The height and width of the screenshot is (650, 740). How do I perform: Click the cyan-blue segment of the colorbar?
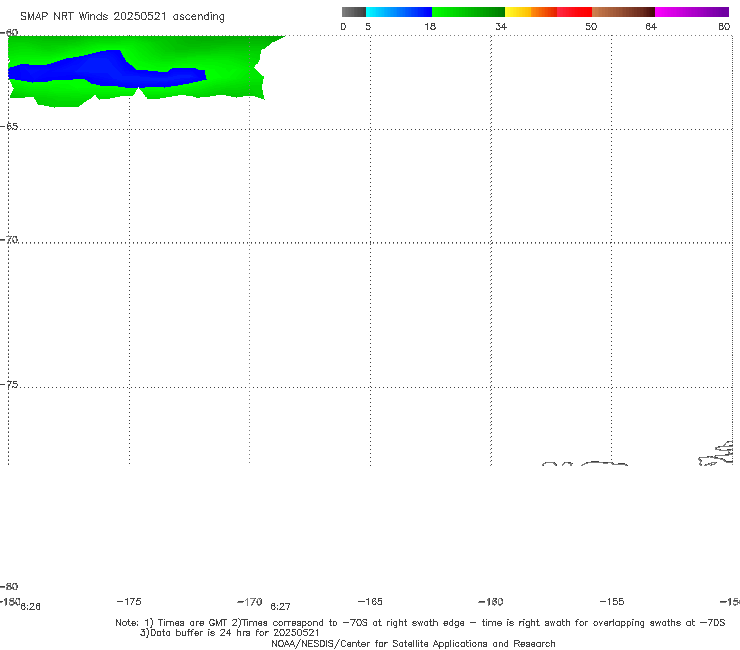[x=399, y=12]
